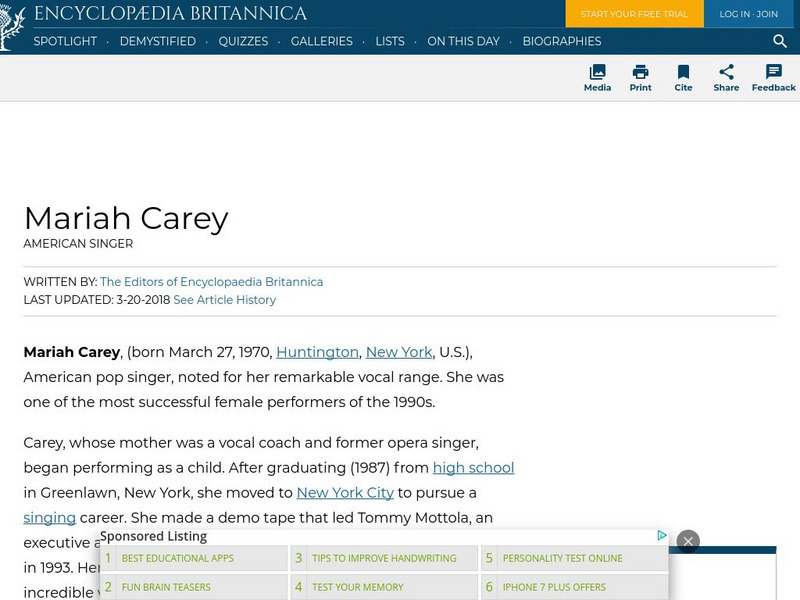
Task: Open the Quizzes menu
Action: pos(245,42)
